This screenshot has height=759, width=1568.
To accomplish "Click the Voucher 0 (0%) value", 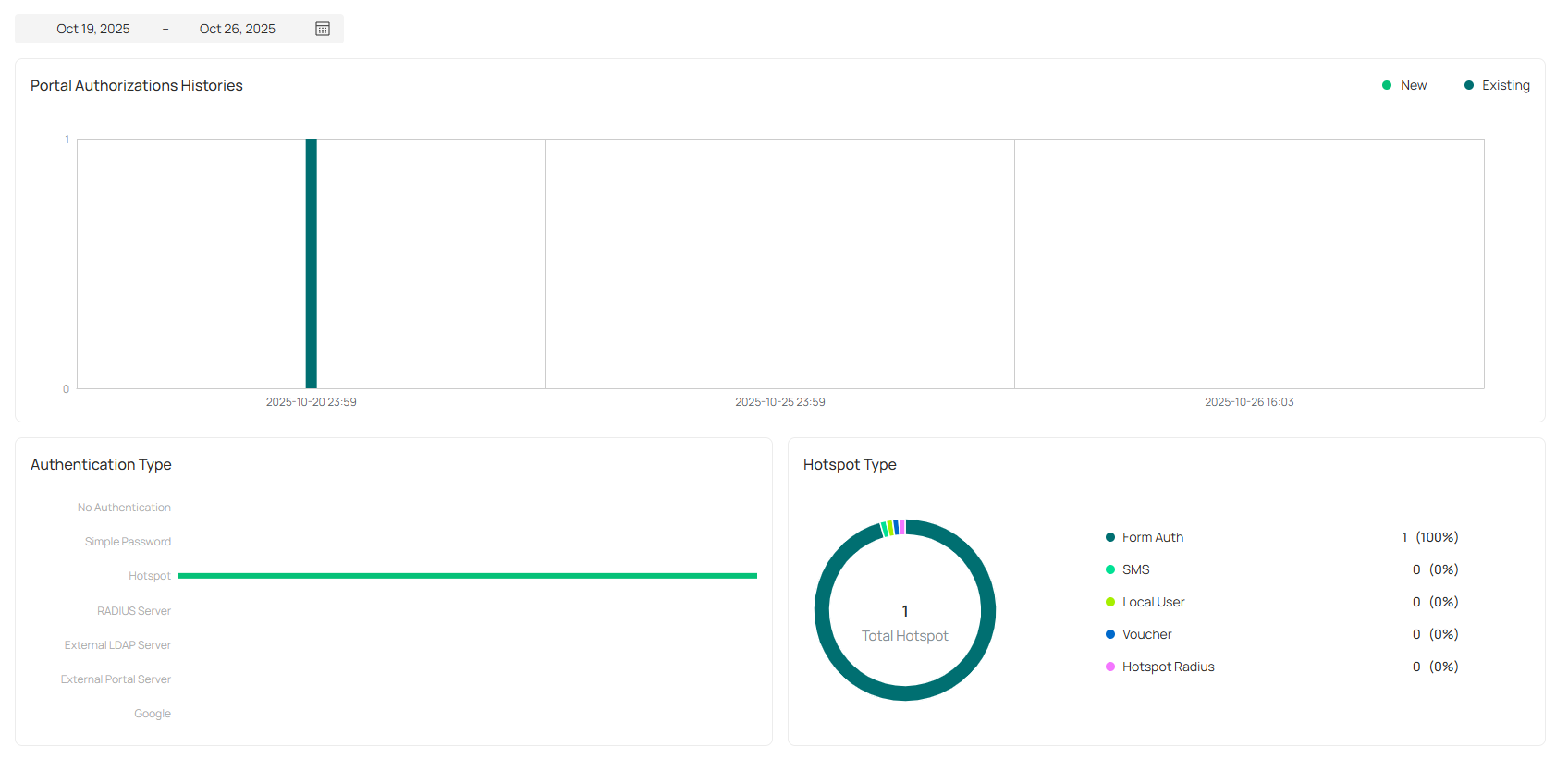I will coord(1436,634).
